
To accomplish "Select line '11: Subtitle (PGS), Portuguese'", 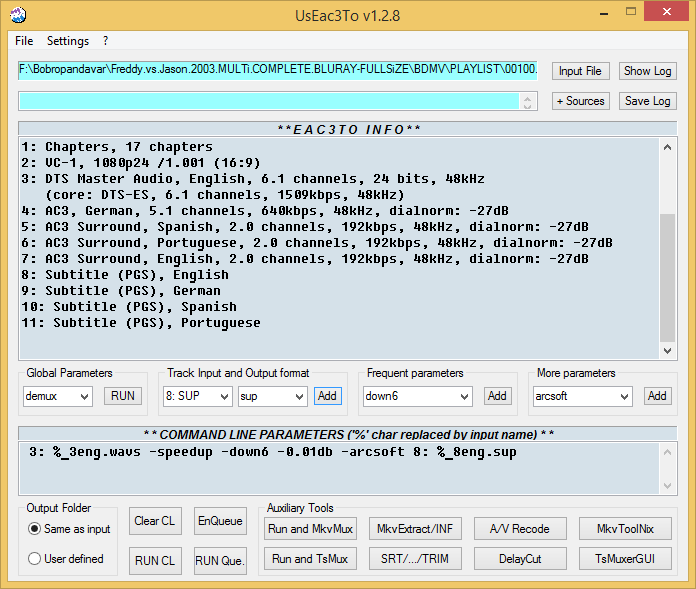I will click(x=141, y=323).
